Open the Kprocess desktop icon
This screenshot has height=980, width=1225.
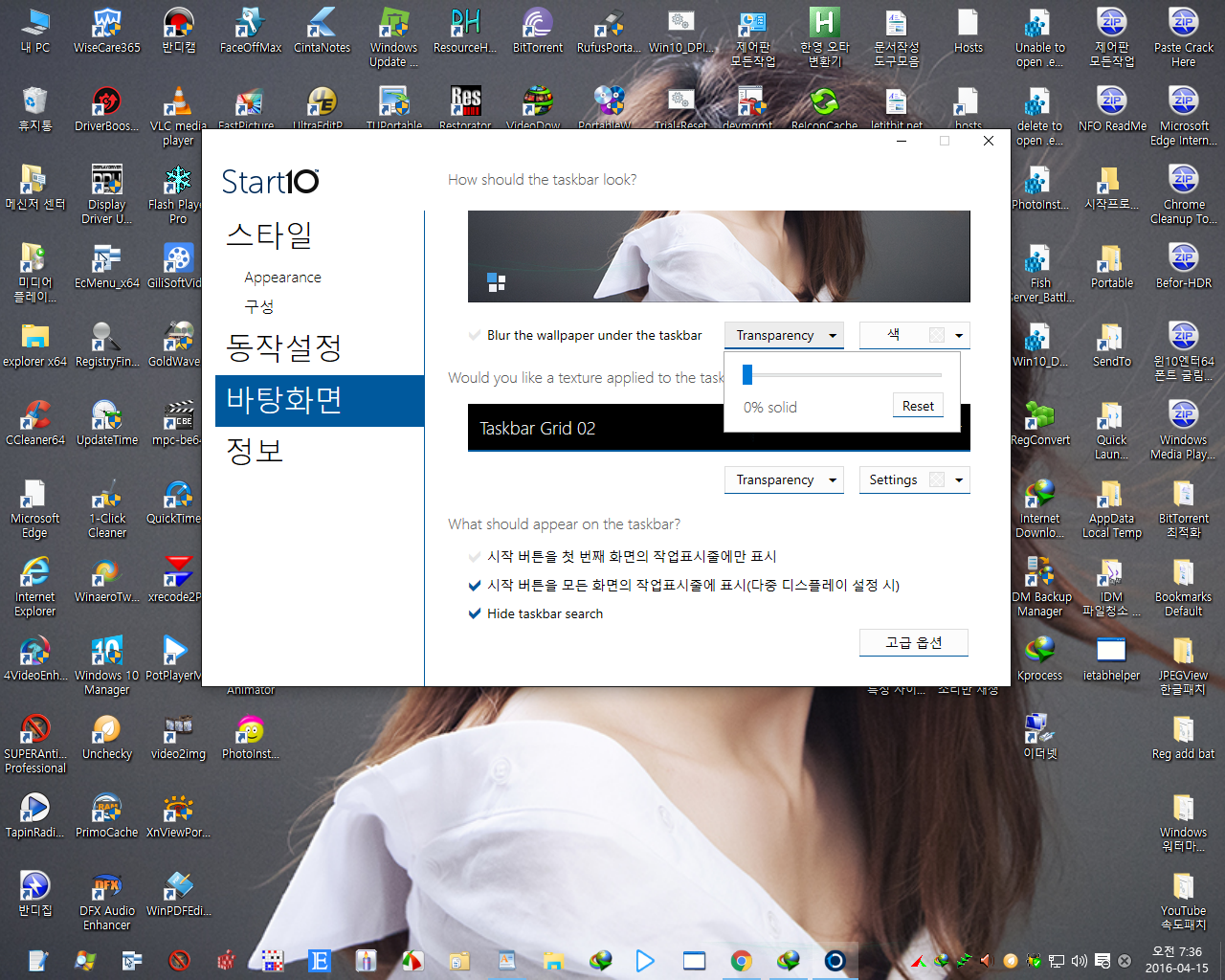click(1040, 659)
